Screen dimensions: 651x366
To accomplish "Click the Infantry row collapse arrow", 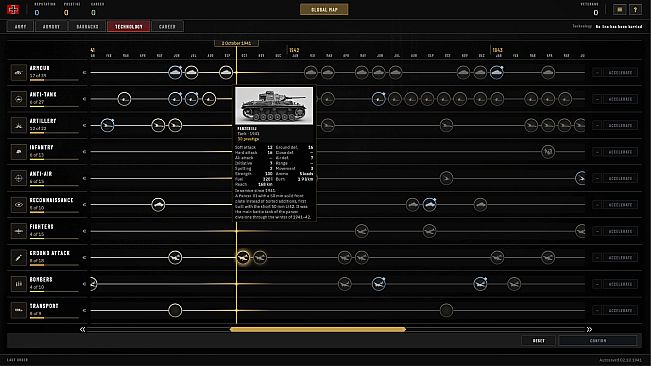I will coord(84,152).
